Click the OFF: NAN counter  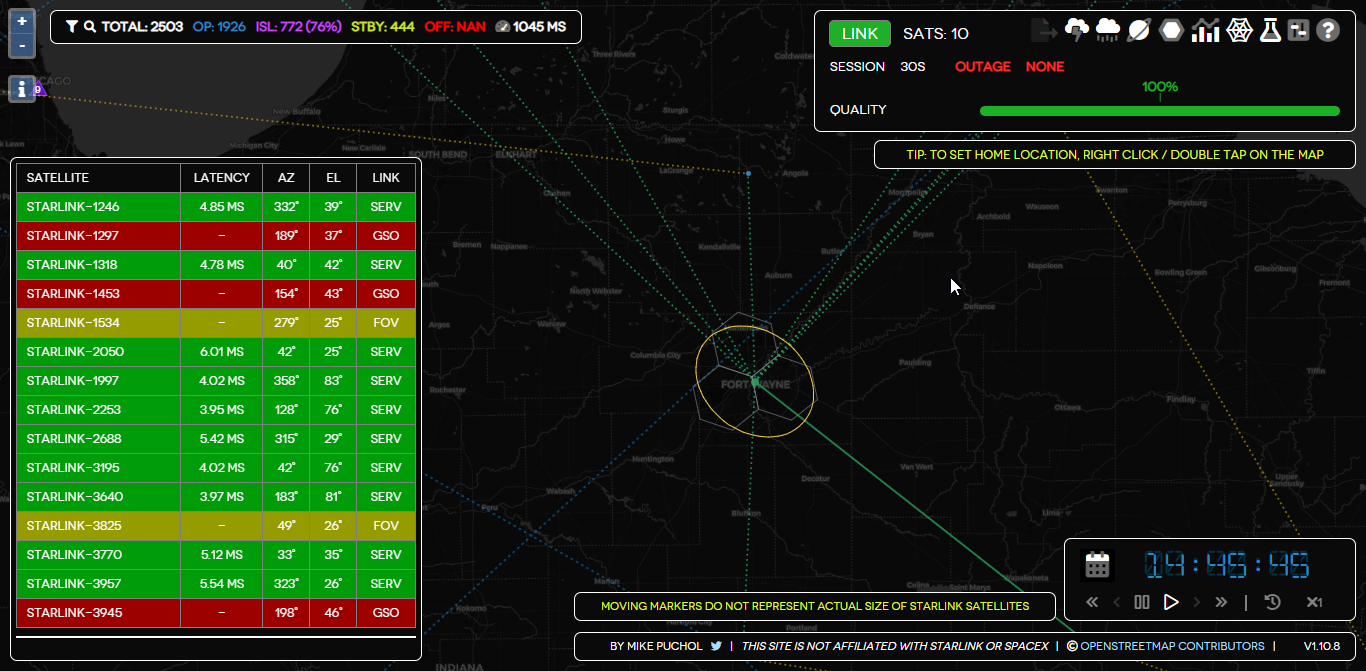(x=455, y=27)
